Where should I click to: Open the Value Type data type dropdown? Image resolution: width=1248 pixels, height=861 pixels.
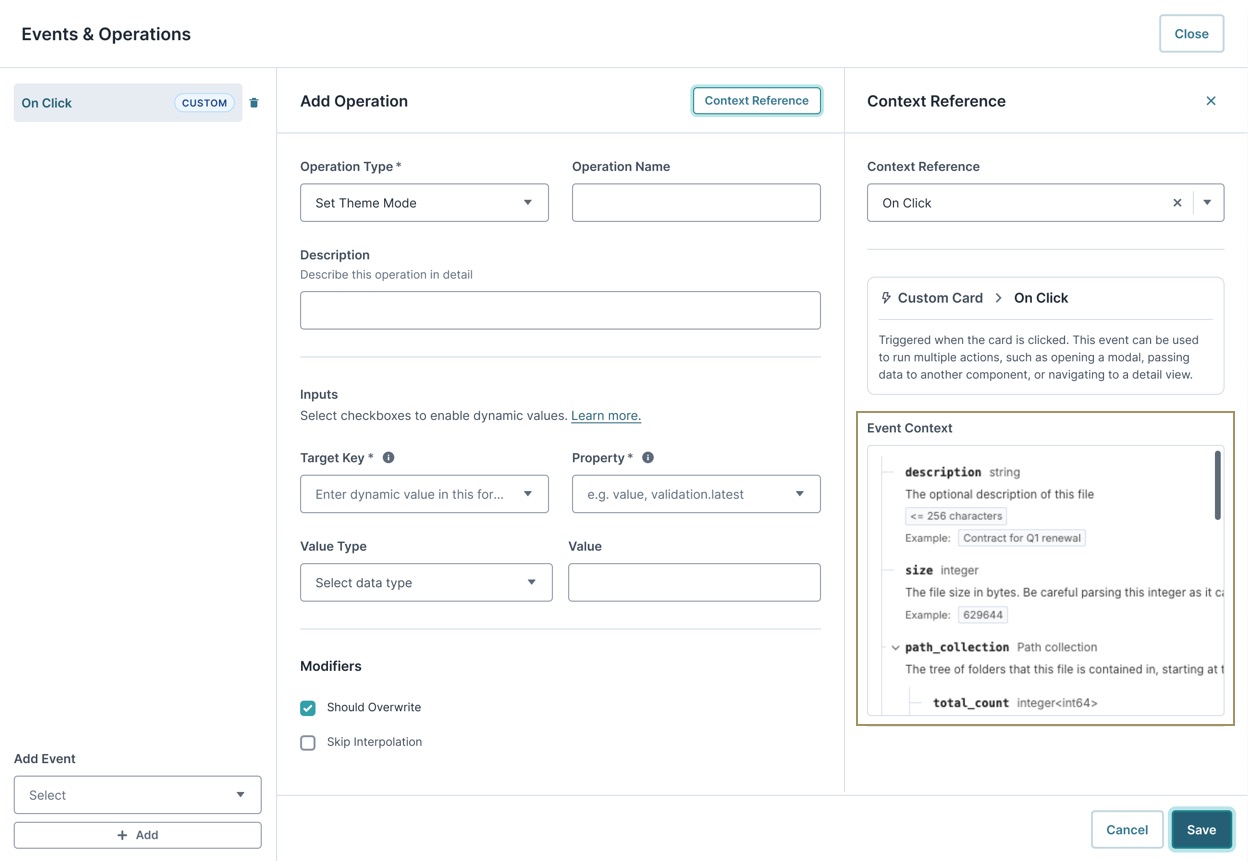tap(426, 583)
